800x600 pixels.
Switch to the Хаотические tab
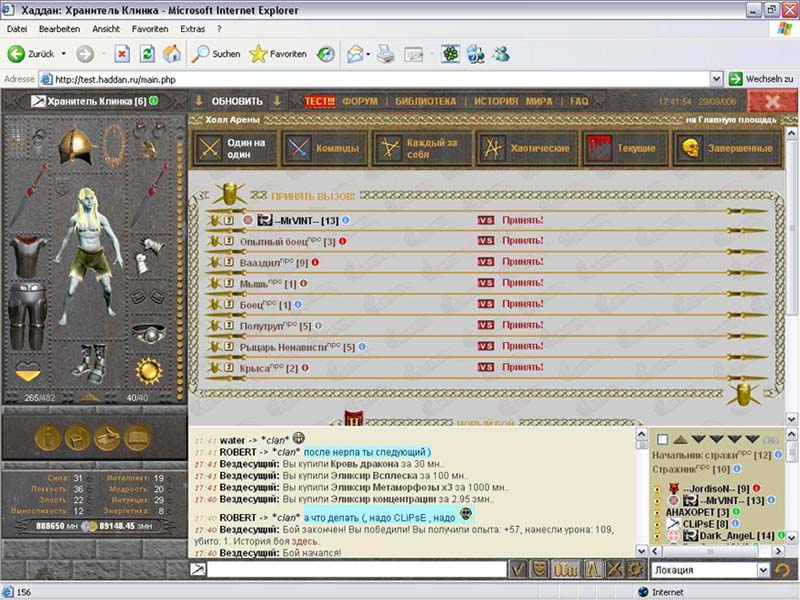tap(527, 148)
